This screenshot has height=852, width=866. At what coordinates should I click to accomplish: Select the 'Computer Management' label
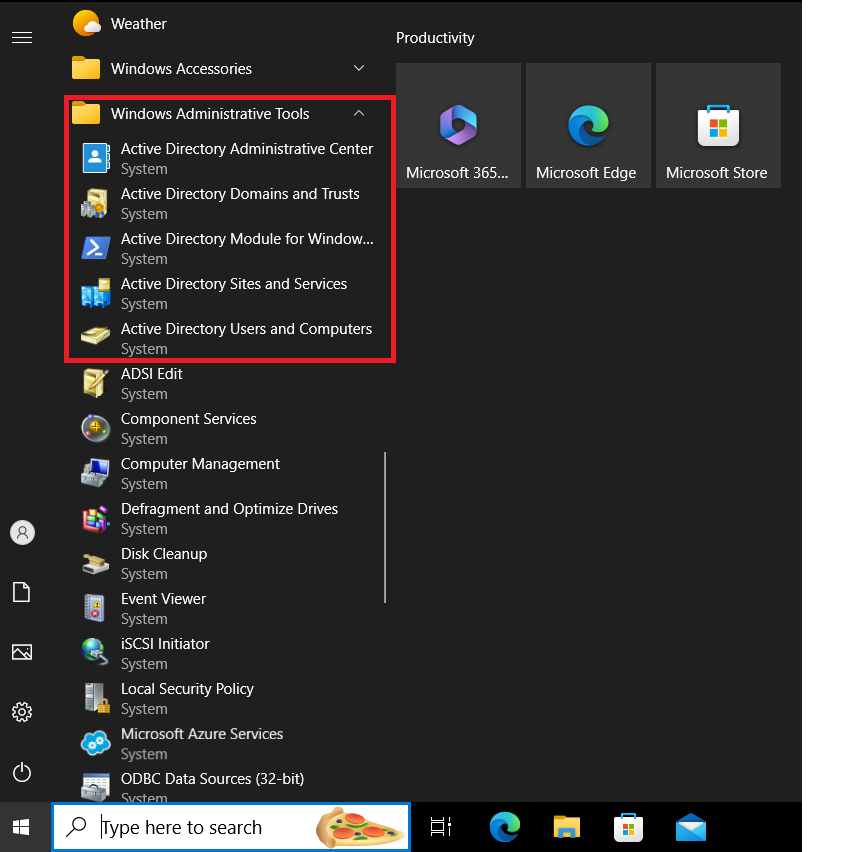200,464
